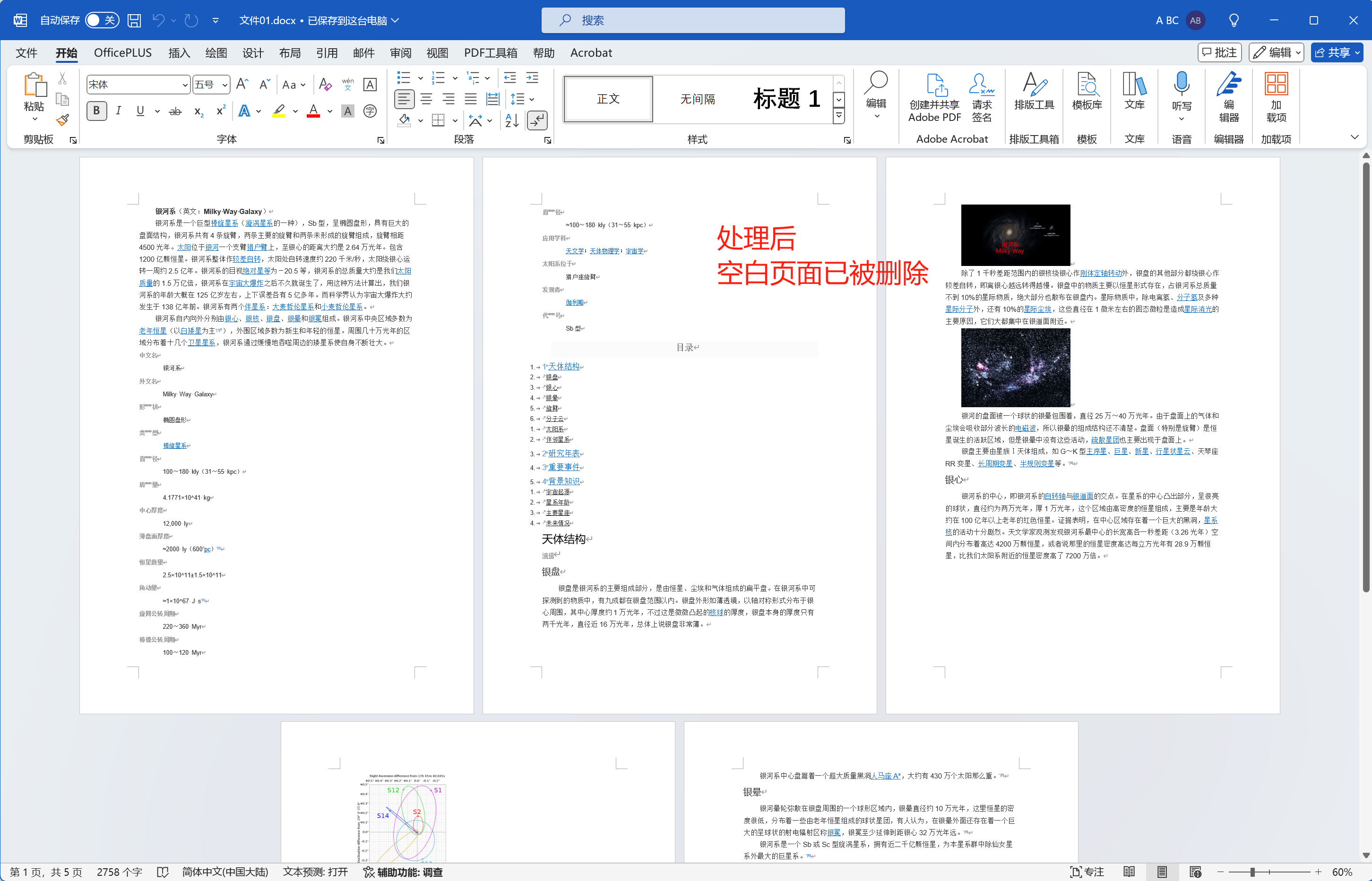
Task: Click the 批注 comments button
Action: coord(1219,52)
